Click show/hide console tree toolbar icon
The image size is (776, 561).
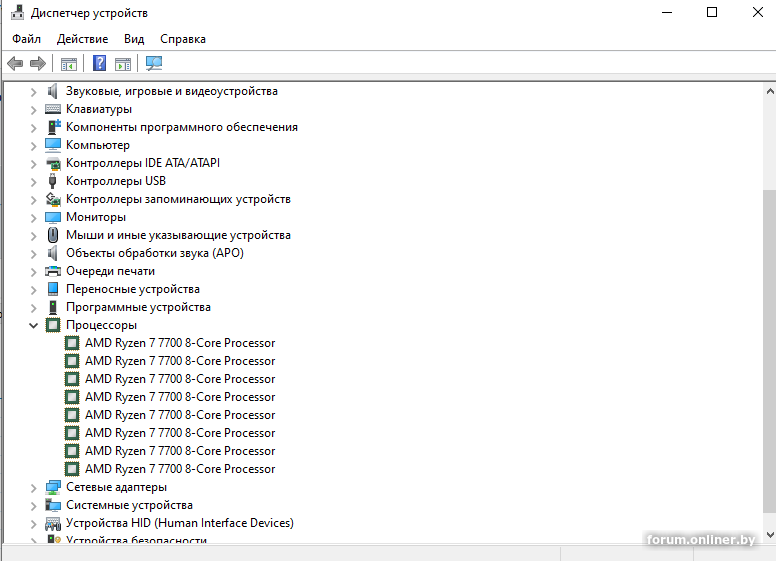(x=69, y=64)
